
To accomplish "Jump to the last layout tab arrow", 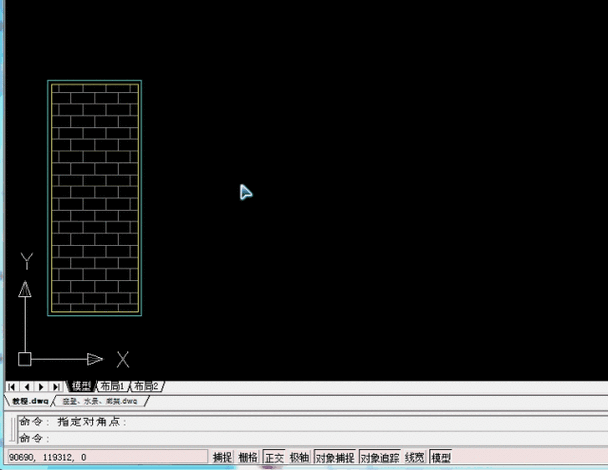I will [55, 386].
